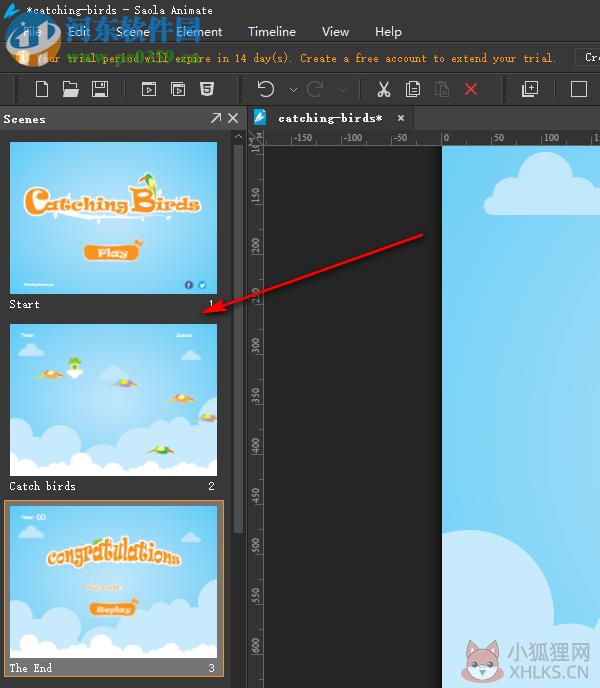Click the Redo arrow icon
The image size is (600, 688).
[x=315, y=89]
